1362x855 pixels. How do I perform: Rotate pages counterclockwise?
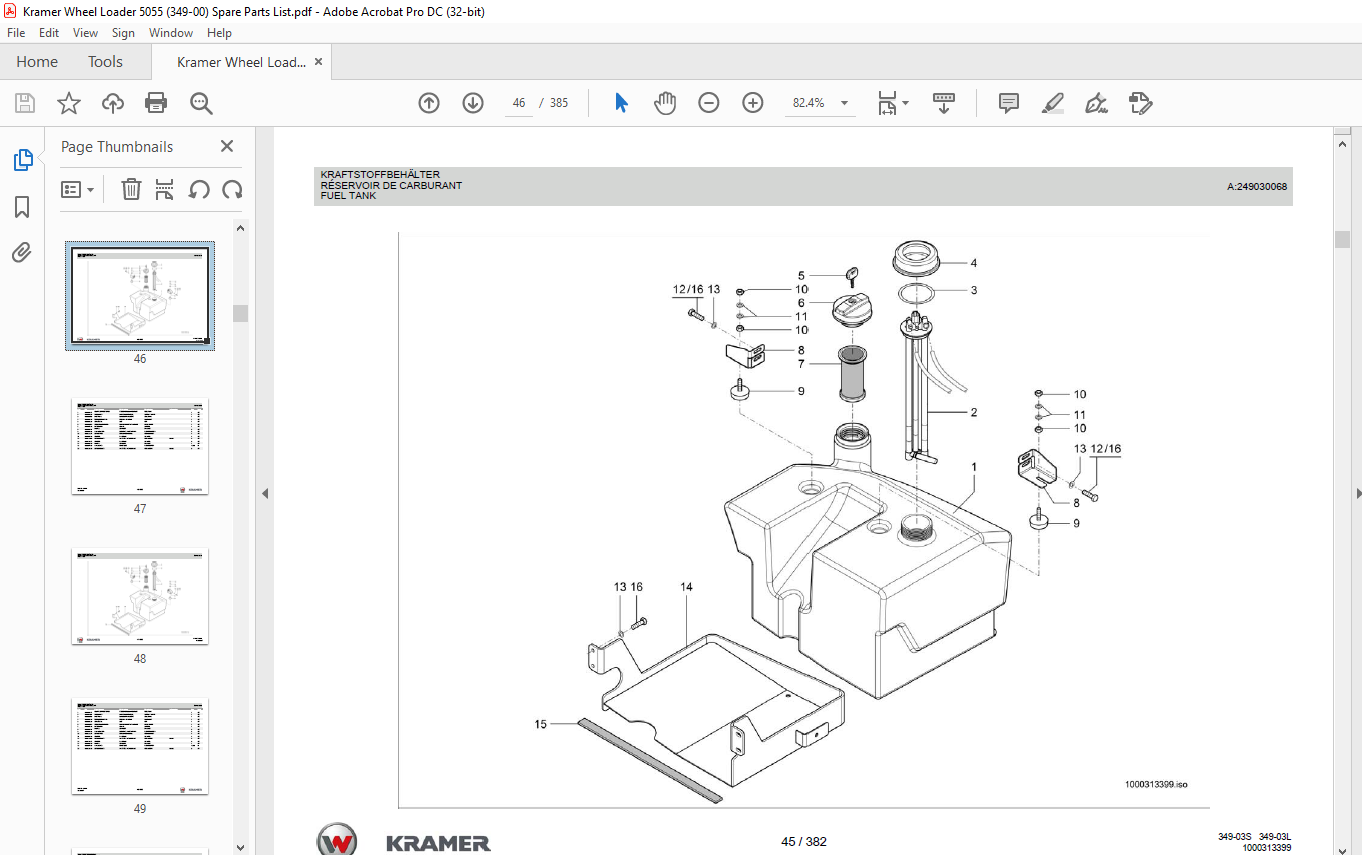pyautogui.click(x=199, y=189)
